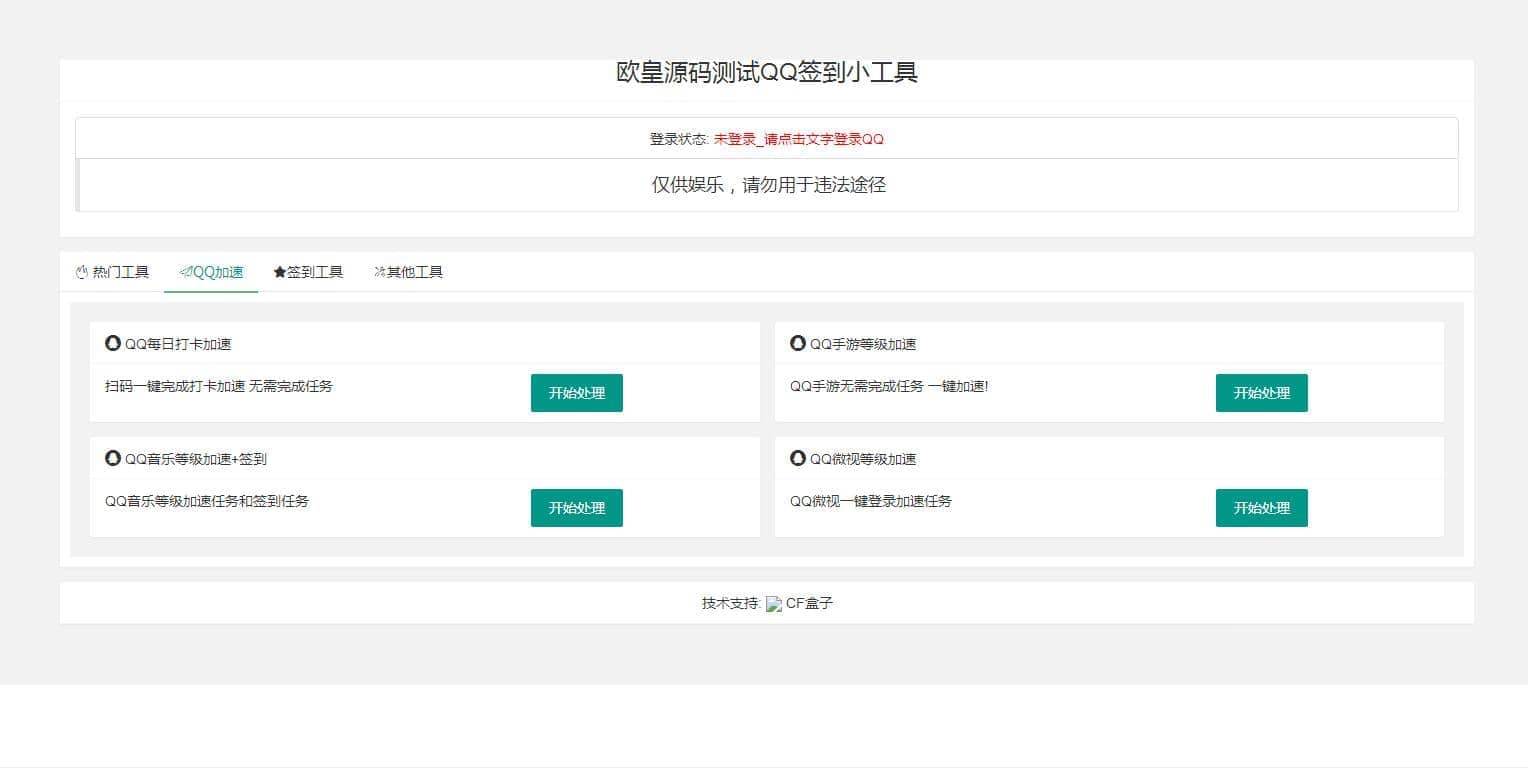1528x768 pixels.
Task: Select the 其他工具 tab
Action: (408, 272)
